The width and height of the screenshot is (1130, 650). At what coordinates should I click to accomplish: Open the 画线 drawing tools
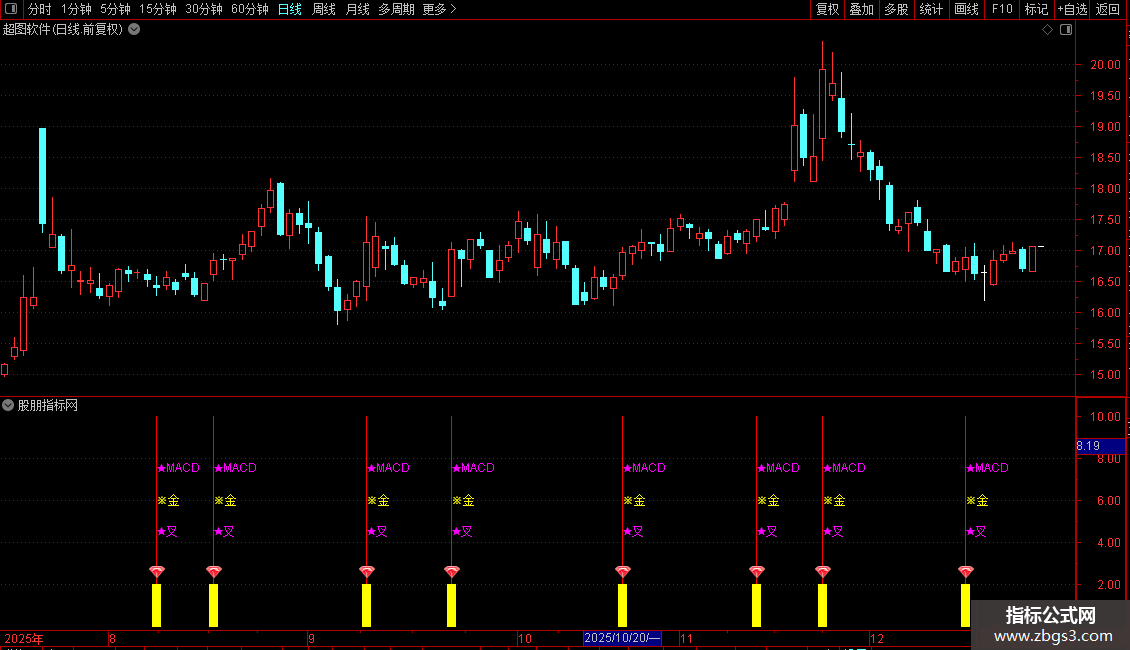[966, 9]
